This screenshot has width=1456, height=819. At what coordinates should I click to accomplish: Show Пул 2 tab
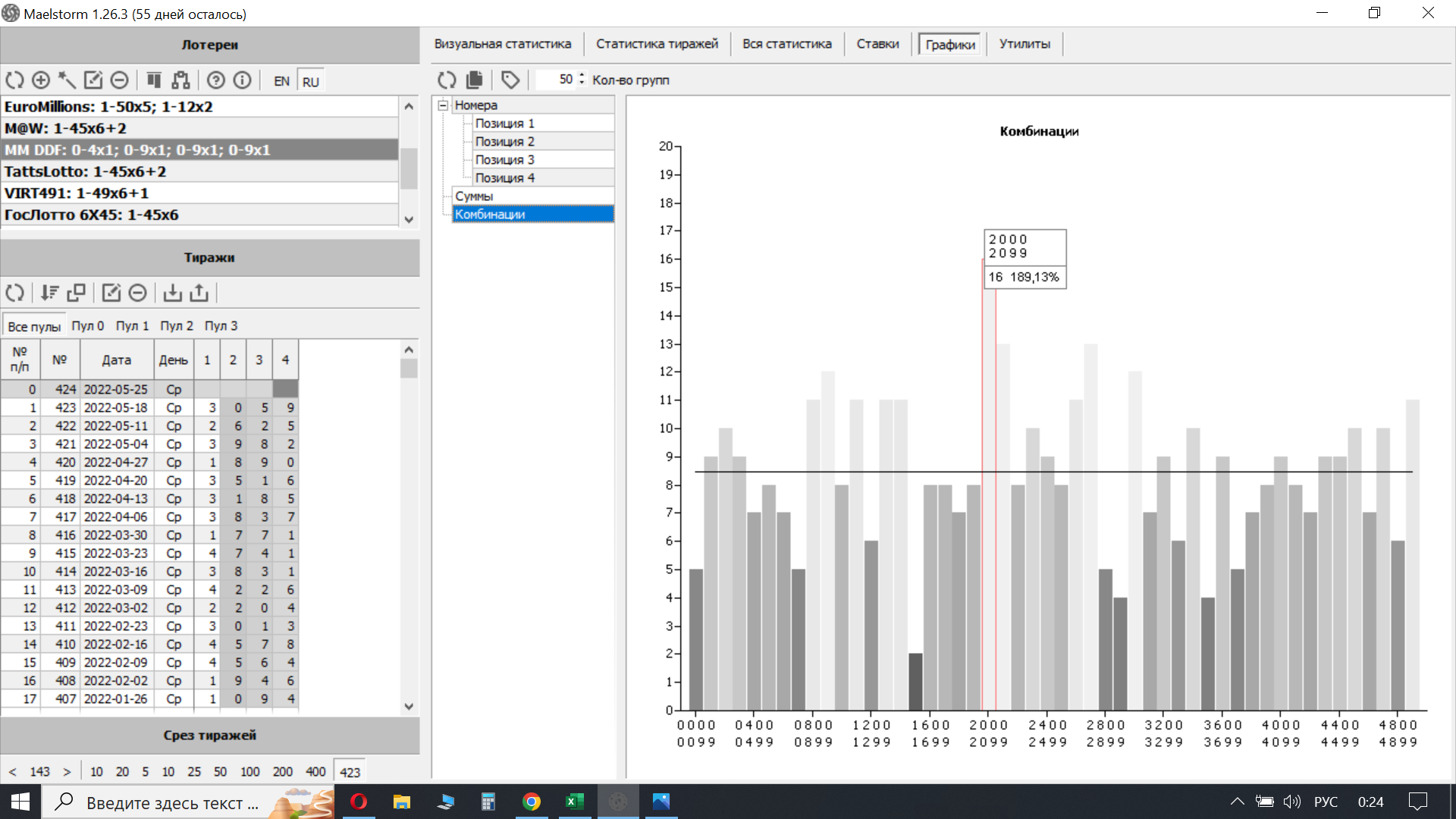(177, 325)
